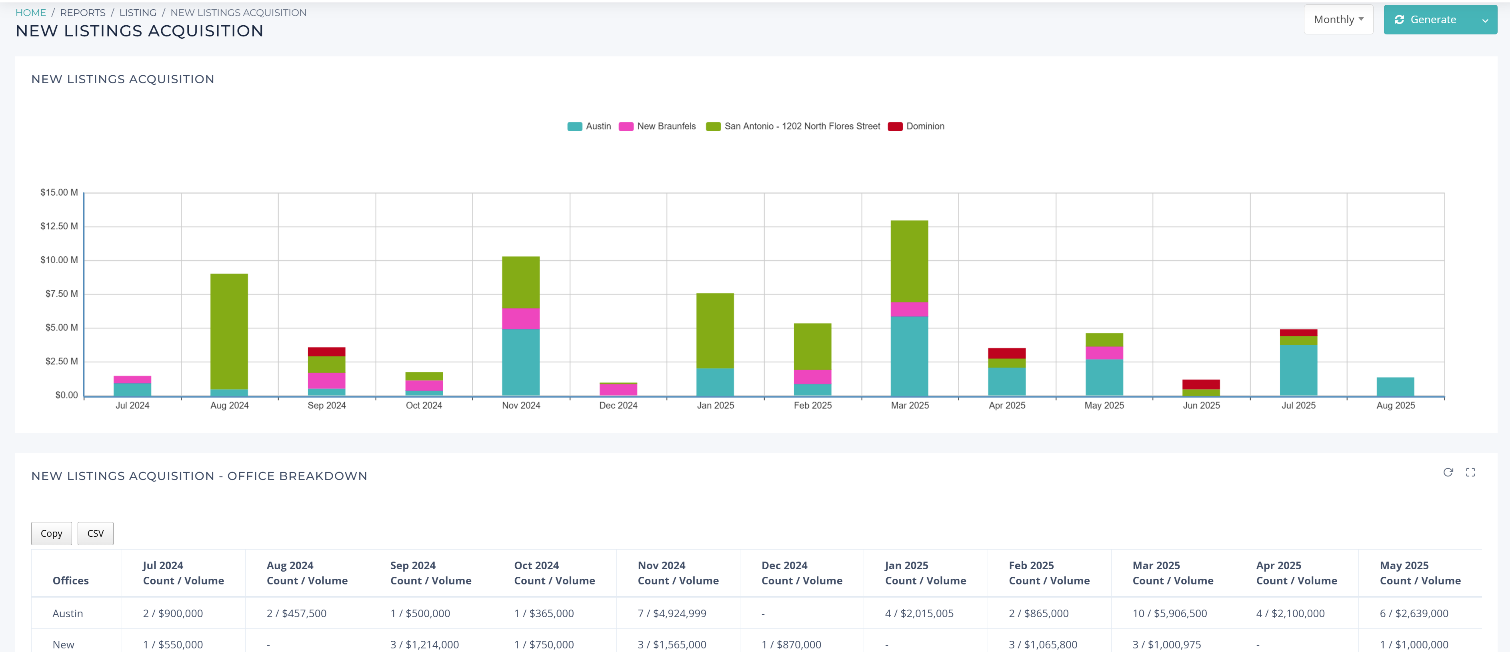Click the Generate button

tap(1427, 20)
